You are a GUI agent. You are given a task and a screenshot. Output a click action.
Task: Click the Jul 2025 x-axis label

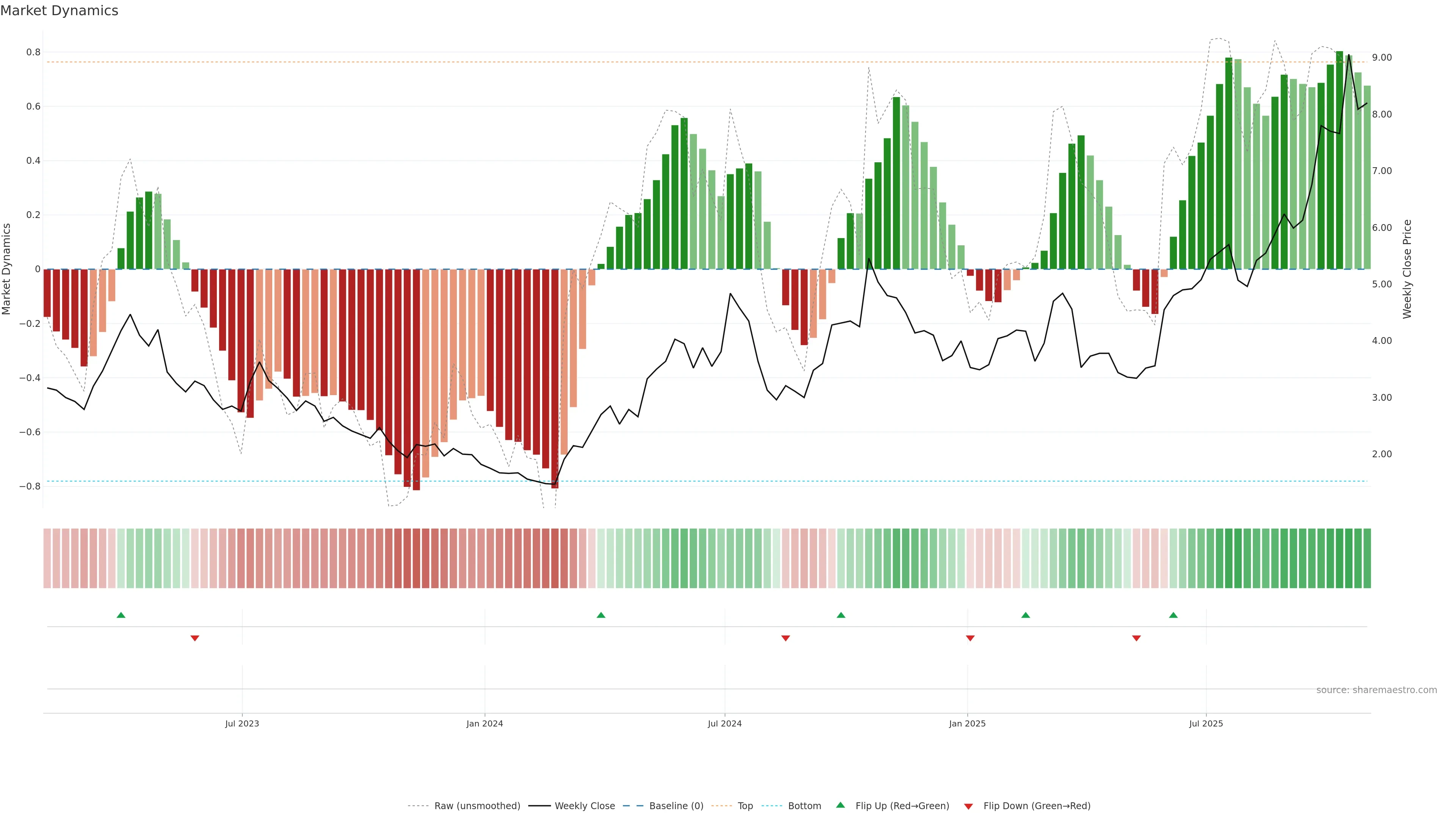pyautogui.click(x=1206, y=723)
